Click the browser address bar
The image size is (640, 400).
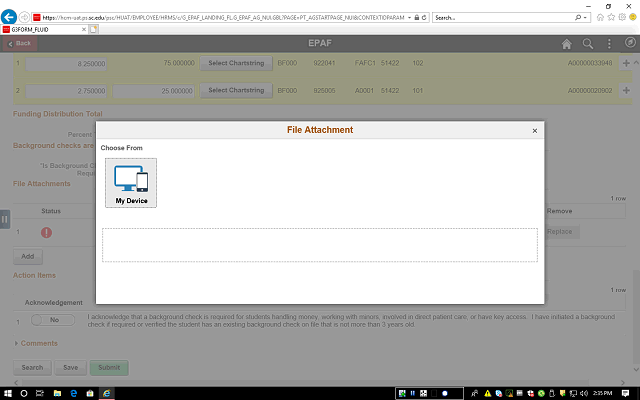pyautogui.click(x=223, y=18)
